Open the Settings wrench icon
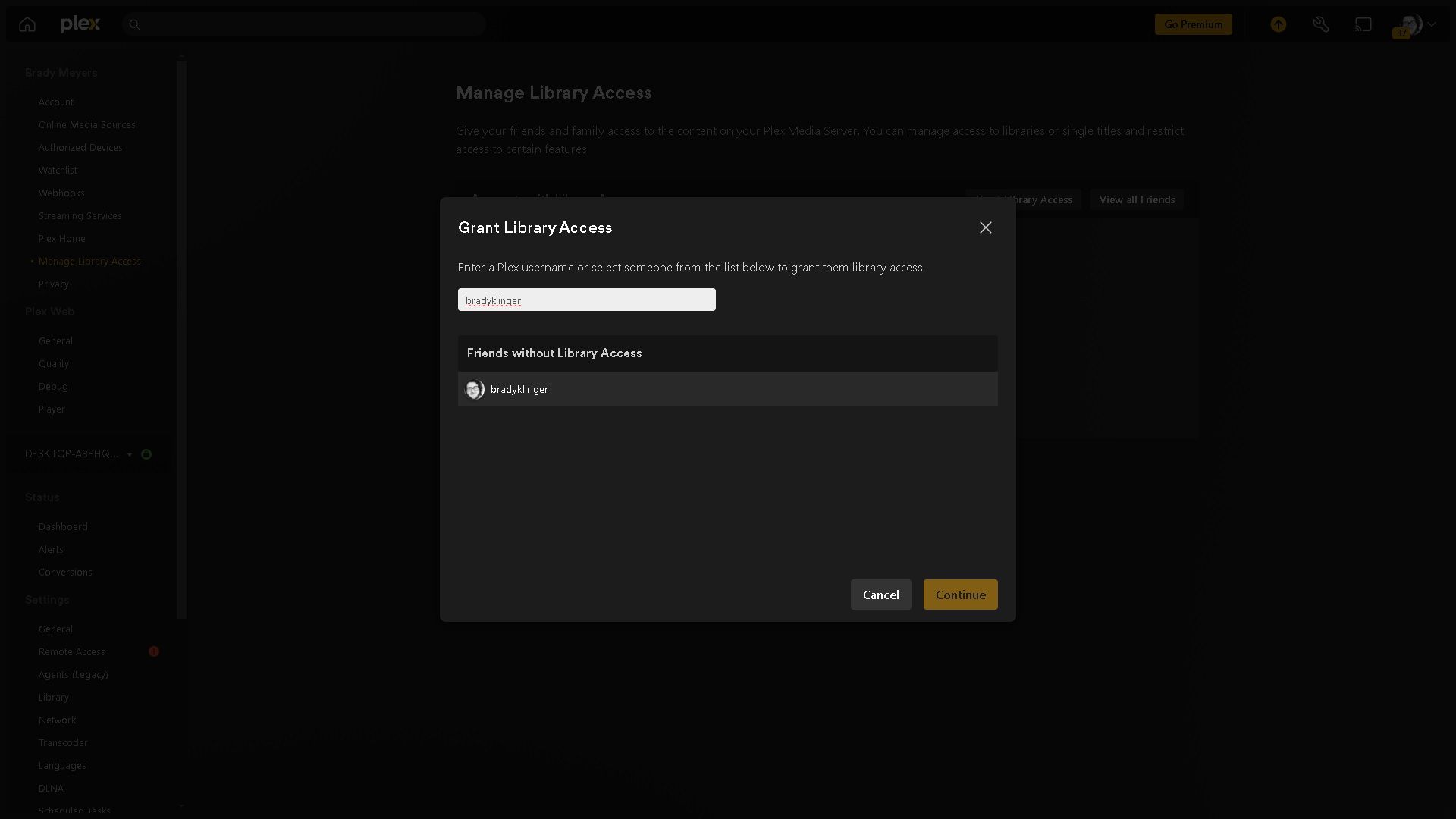1456x819 pixels. coord(1321,24)
